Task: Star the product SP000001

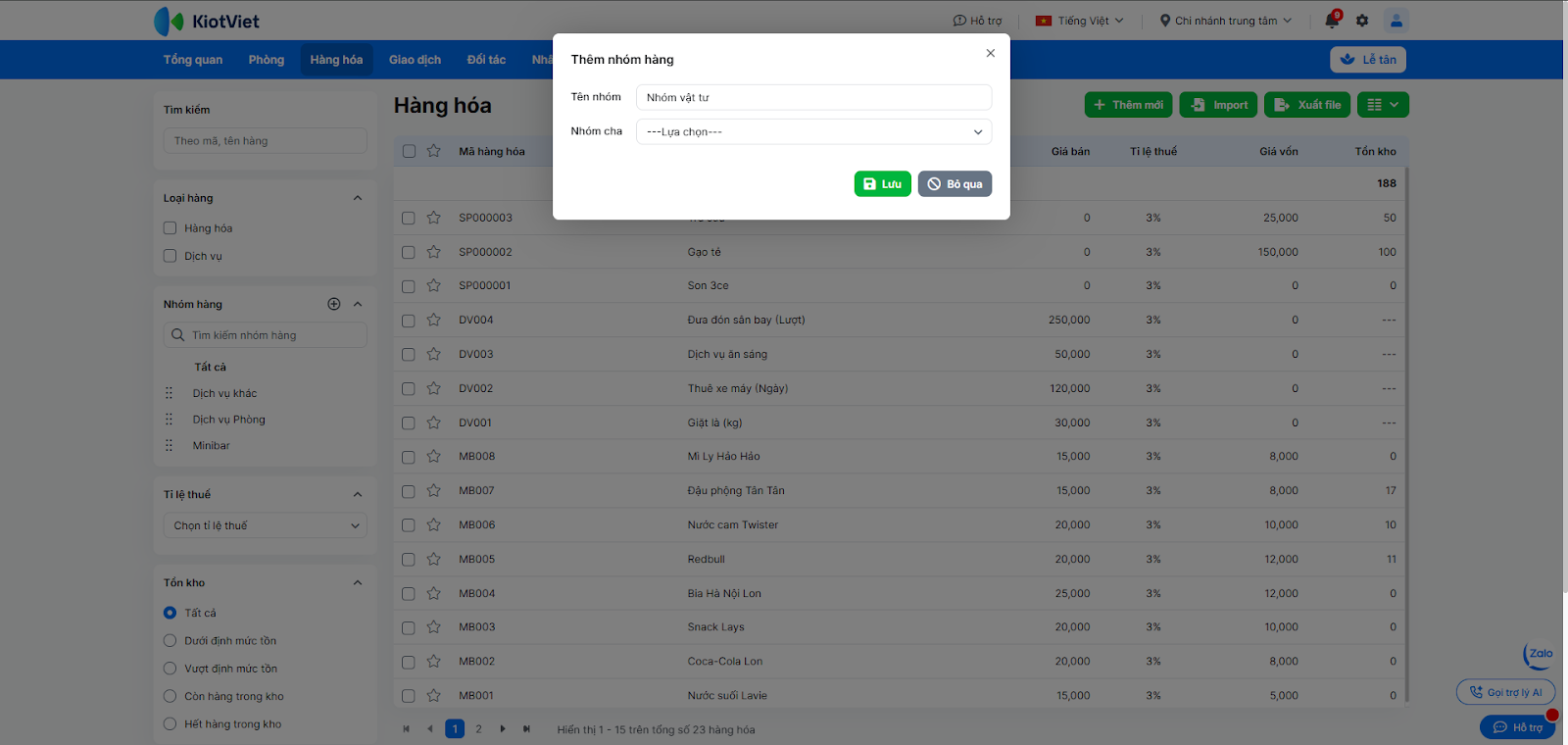Action: (434, 285)
